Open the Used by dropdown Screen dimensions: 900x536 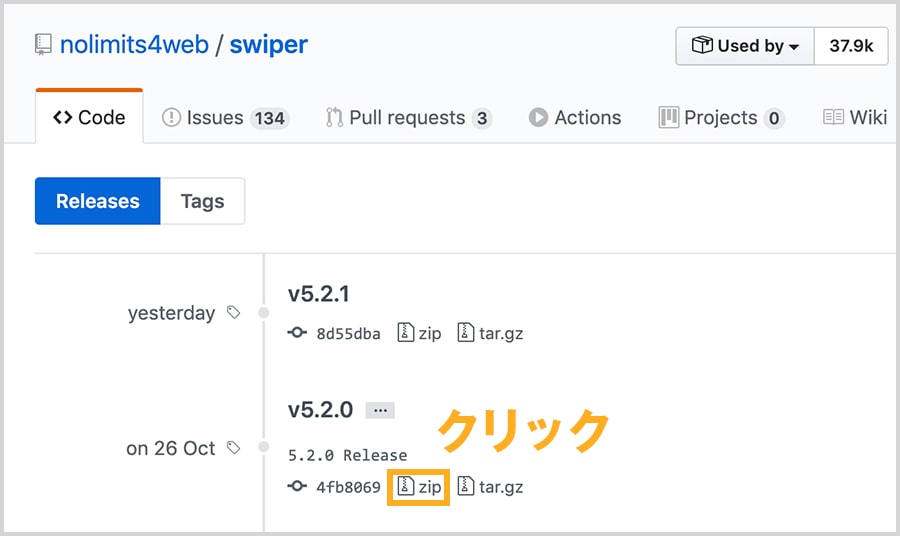[745, 46]
